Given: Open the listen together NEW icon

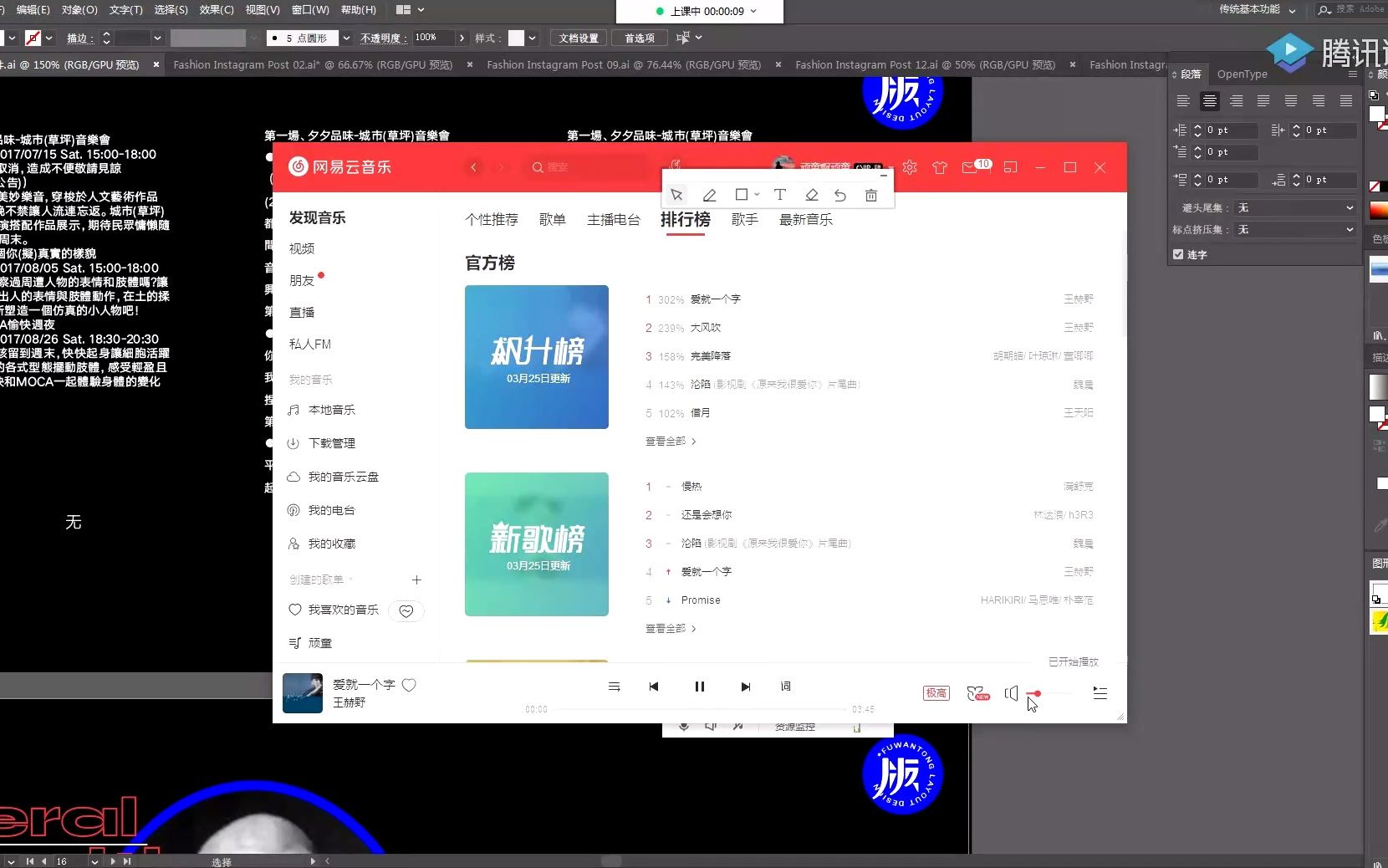Looking at the screenshot, I should click(977, 693).
